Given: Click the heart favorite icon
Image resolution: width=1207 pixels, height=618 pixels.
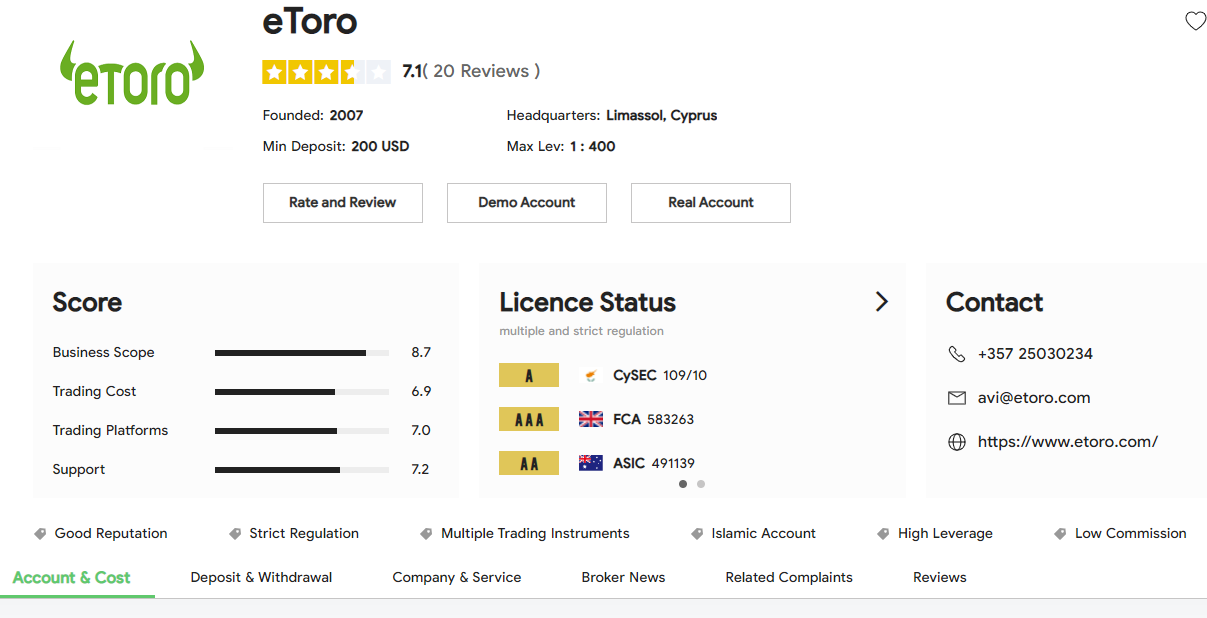Looking at the screenshot, I should (1195, 20).
